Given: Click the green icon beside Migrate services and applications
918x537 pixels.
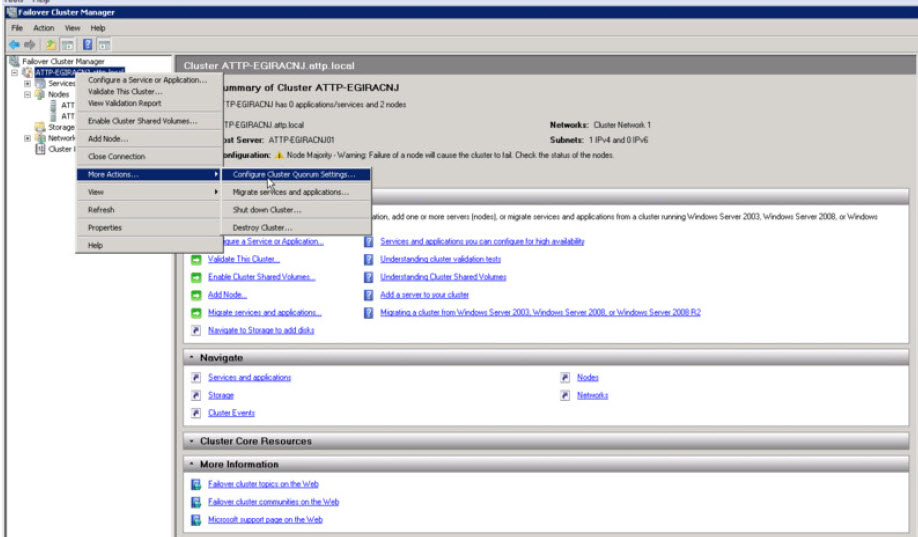Looking at the screenshot, I should (196, 313).
